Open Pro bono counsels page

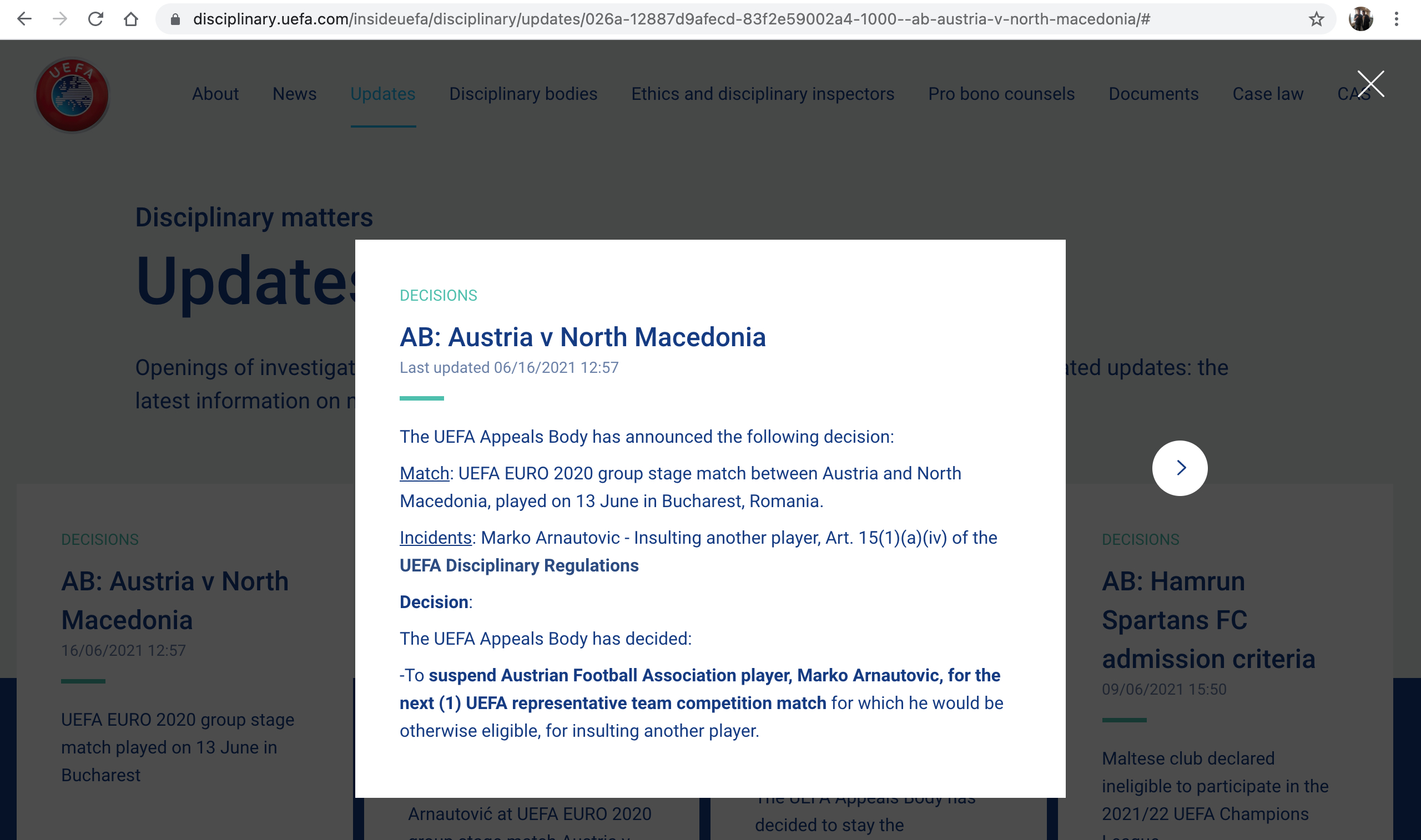point(1001,94)
